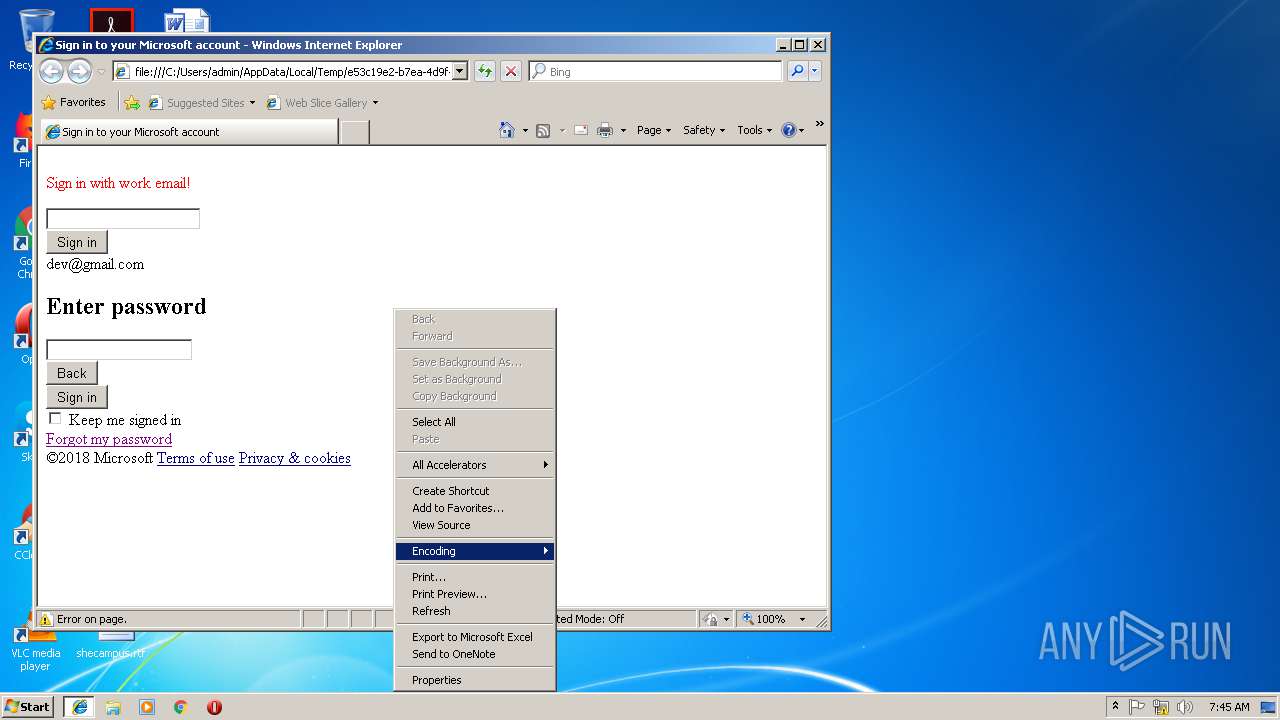
Task: Open the Favorites star button
Action: coord(73,102)
